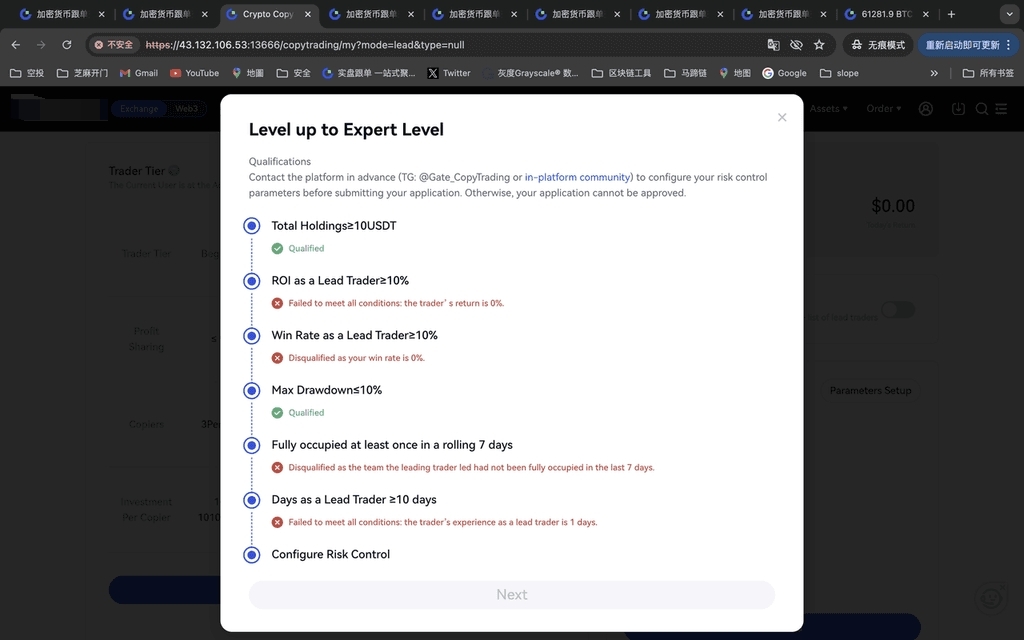Bookmark this page with the star icon
Image resolution: width=1024 pixels, height=640 pixels.
coord(819,45)
